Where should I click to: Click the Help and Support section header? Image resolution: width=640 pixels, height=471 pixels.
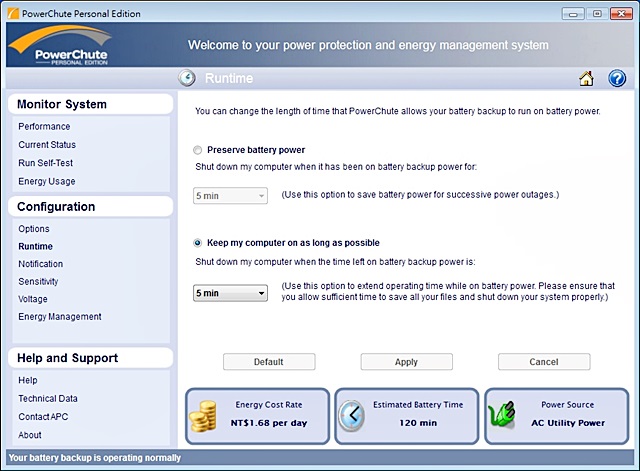tap(91, 358)
